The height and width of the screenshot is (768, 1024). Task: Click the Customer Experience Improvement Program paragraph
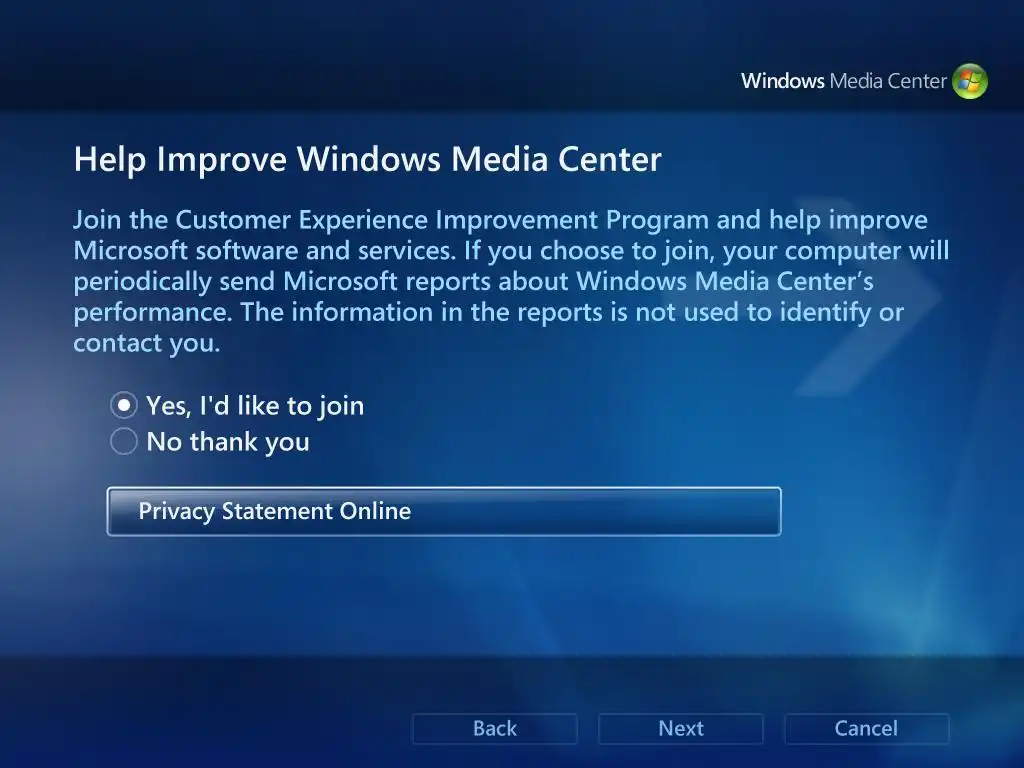(511, 281)
